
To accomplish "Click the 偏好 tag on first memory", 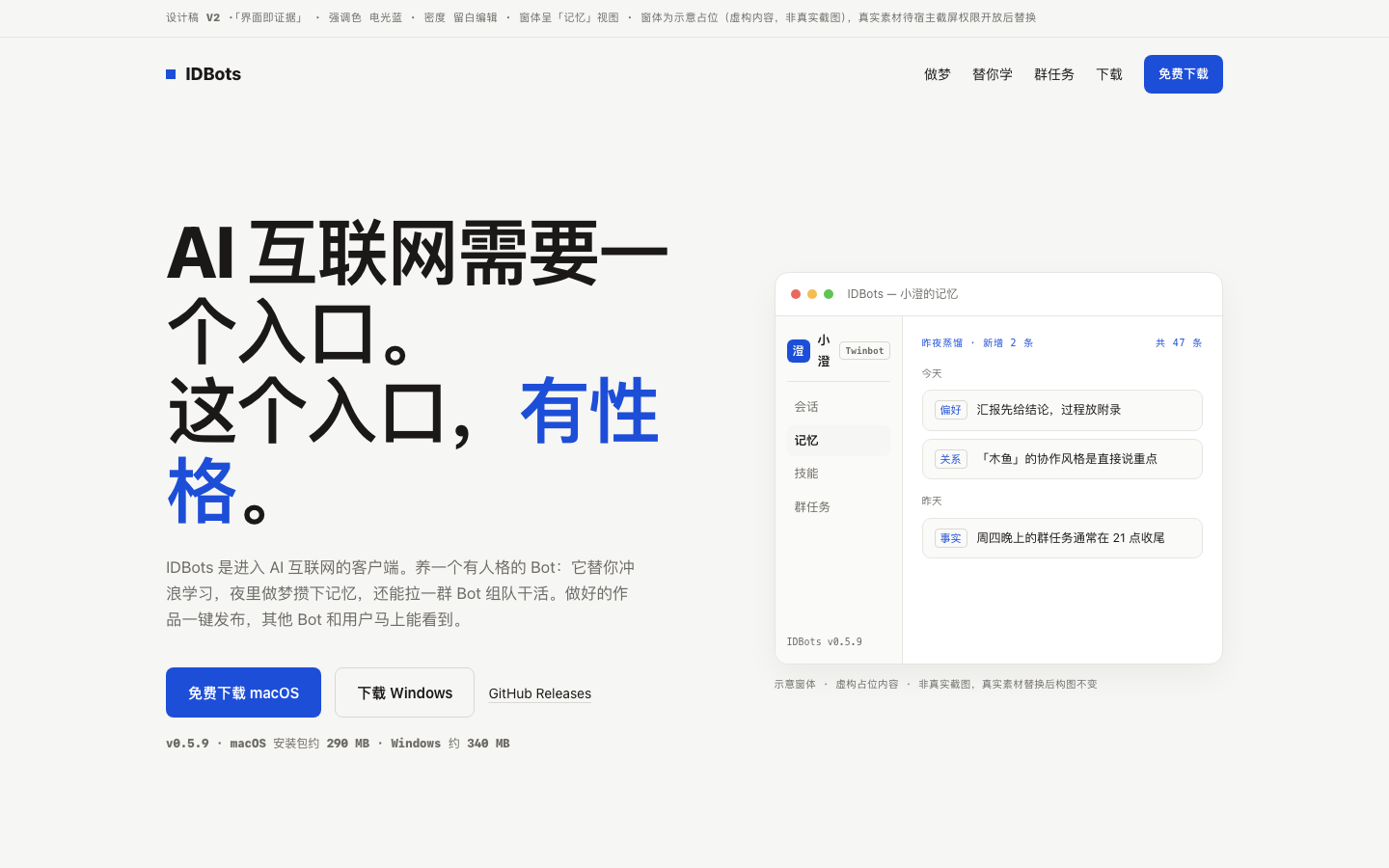I will (x=951, y=410).
